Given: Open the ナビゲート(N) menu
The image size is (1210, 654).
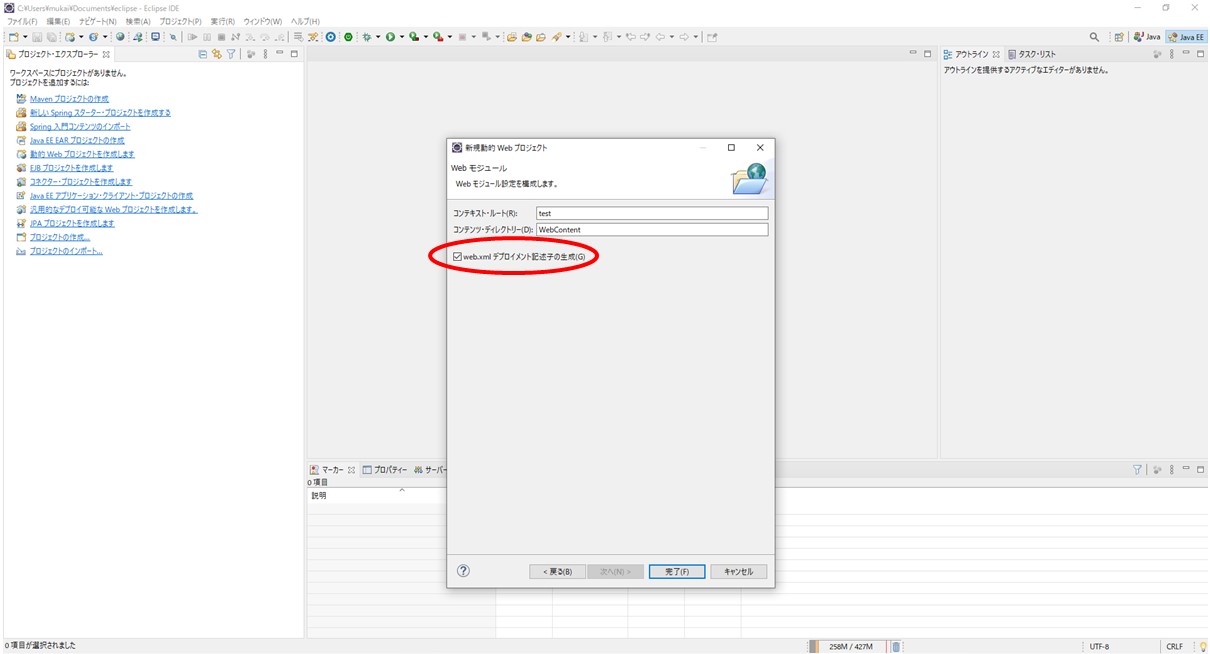Looking at the screenshot, I should click(97, 21).
